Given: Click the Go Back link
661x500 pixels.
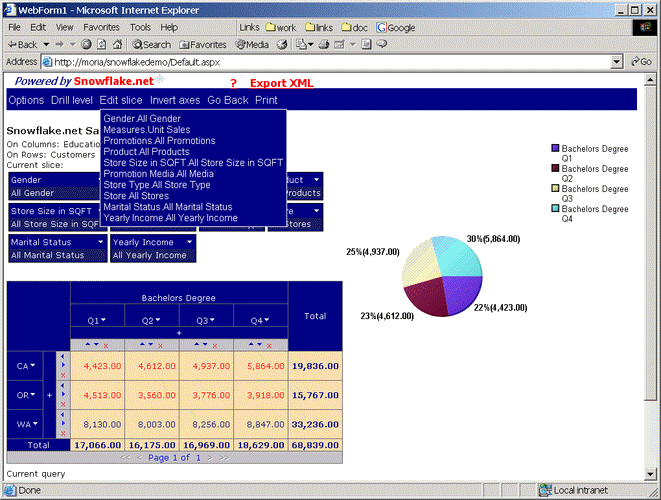Looking at the screenshot, I should [x=228, y=100].
